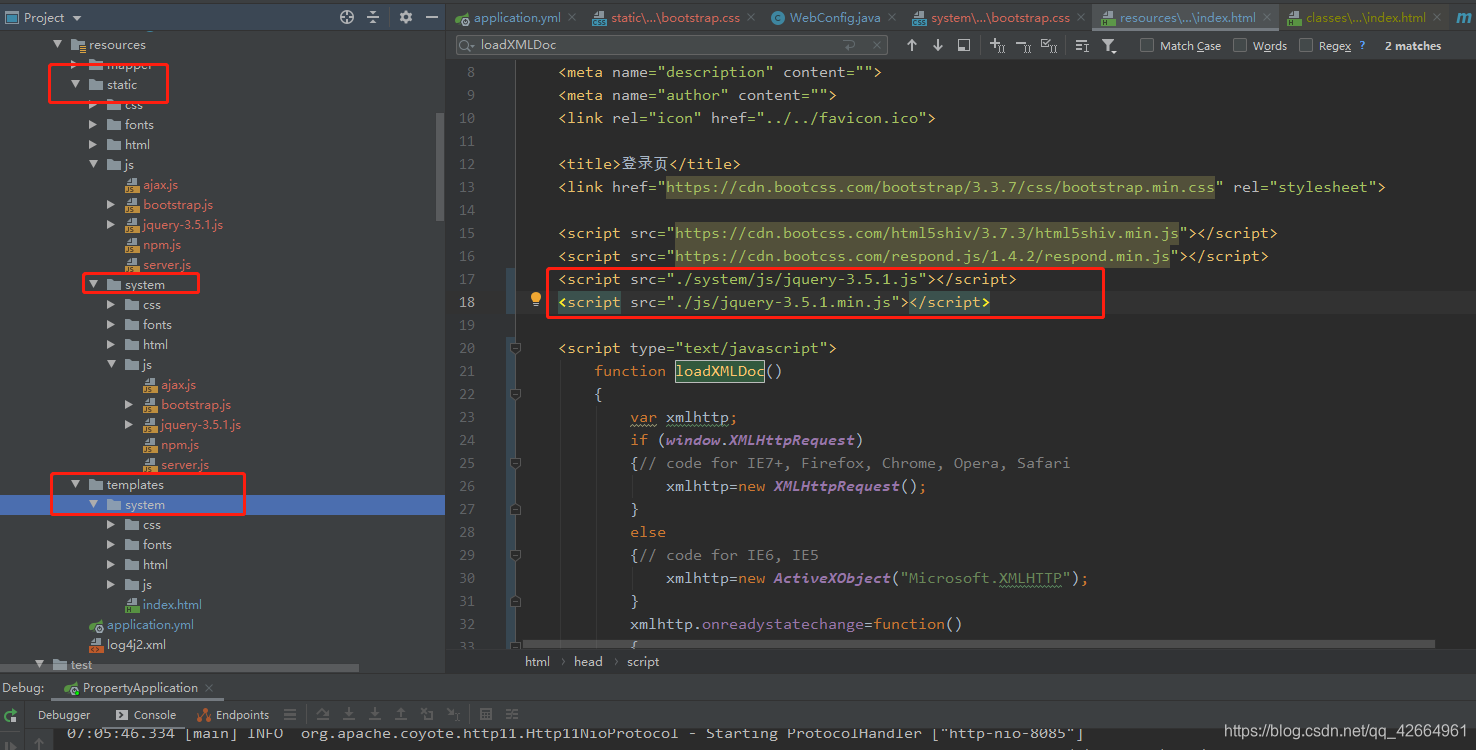This screenshot has height=750, width=1476.
Task: Open the search filter funnel
Action: pyautogui.click(x=1109, y=46)
